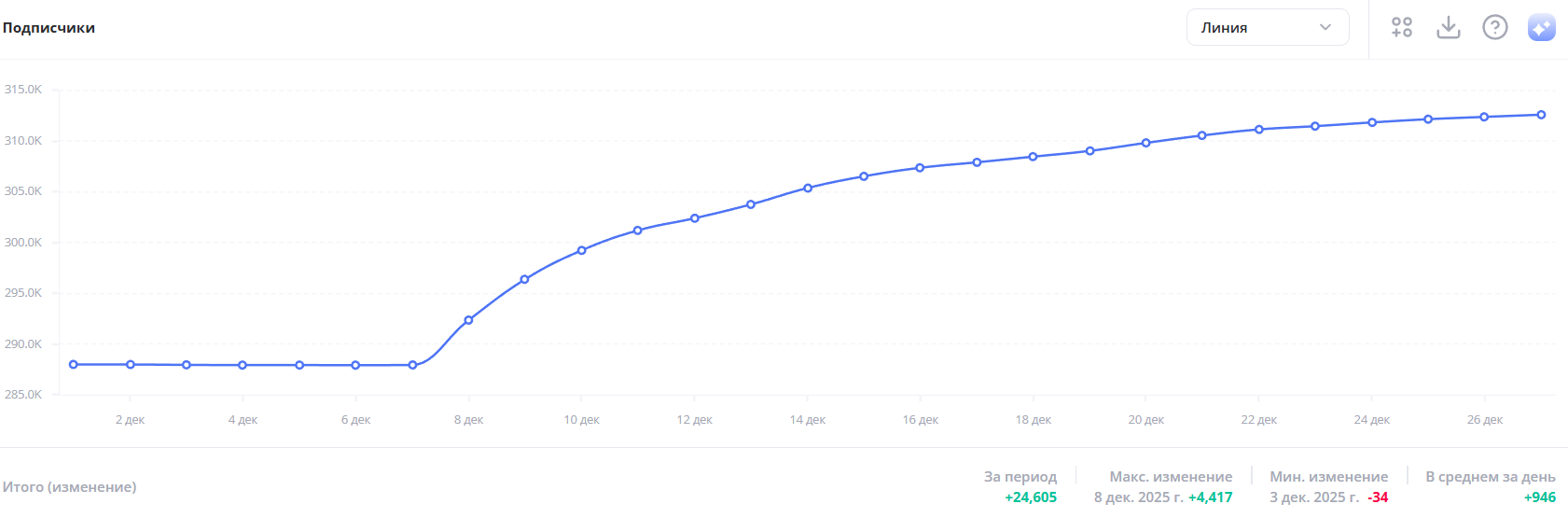
Task: Select the 14 дек data point
Action: click(808, 188)
